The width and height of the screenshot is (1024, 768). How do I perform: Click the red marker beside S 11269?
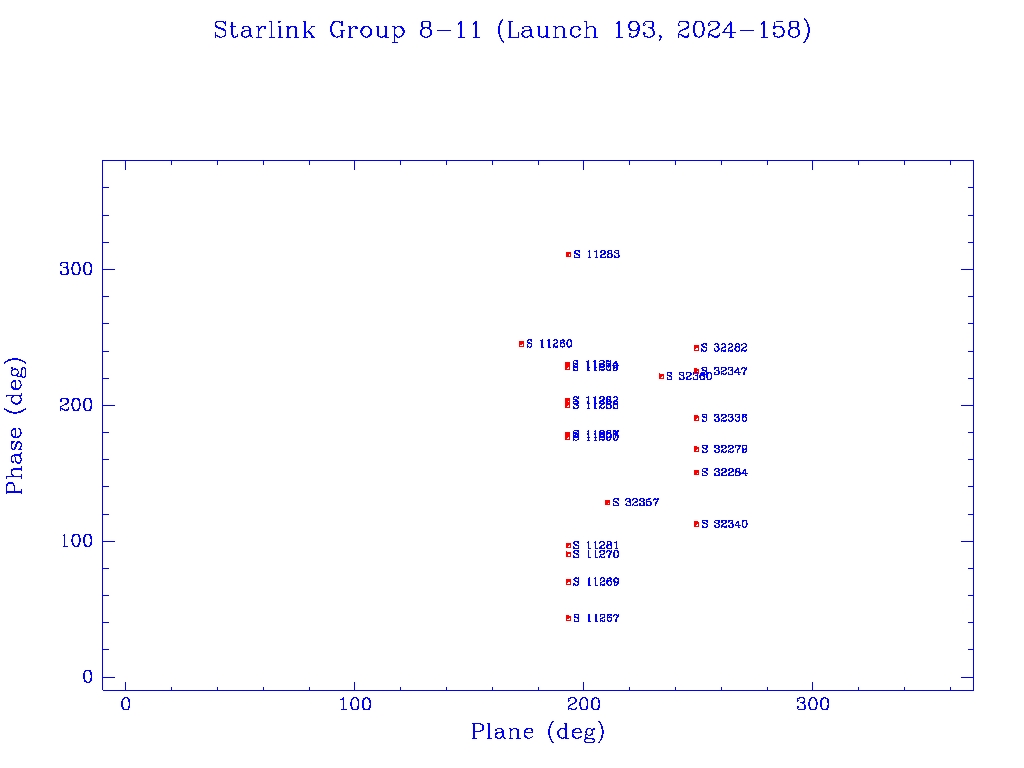coord(568,582)
